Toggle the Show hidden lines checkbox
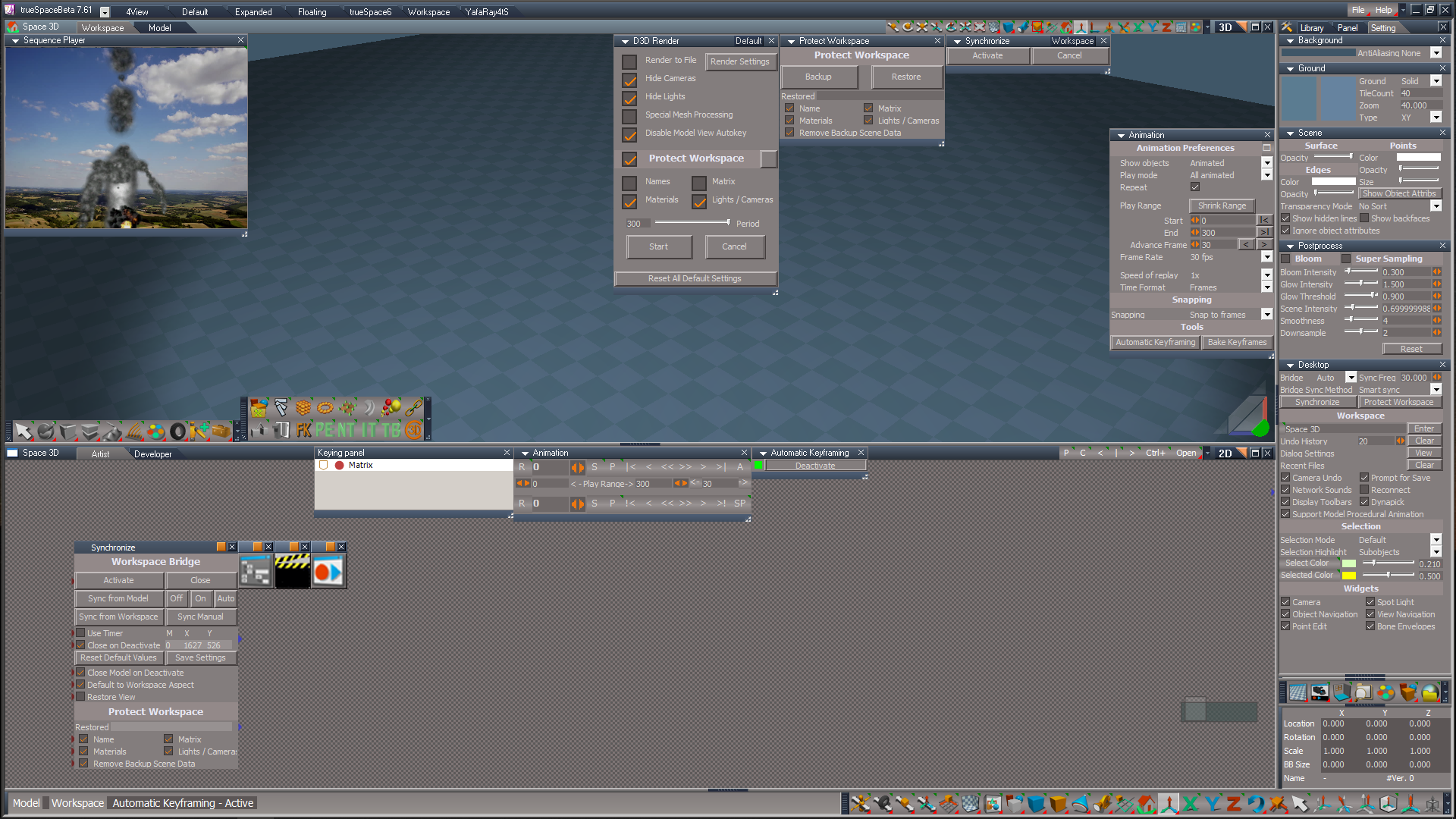This screenshot has height=819, width=1456. coord(1285,218)
